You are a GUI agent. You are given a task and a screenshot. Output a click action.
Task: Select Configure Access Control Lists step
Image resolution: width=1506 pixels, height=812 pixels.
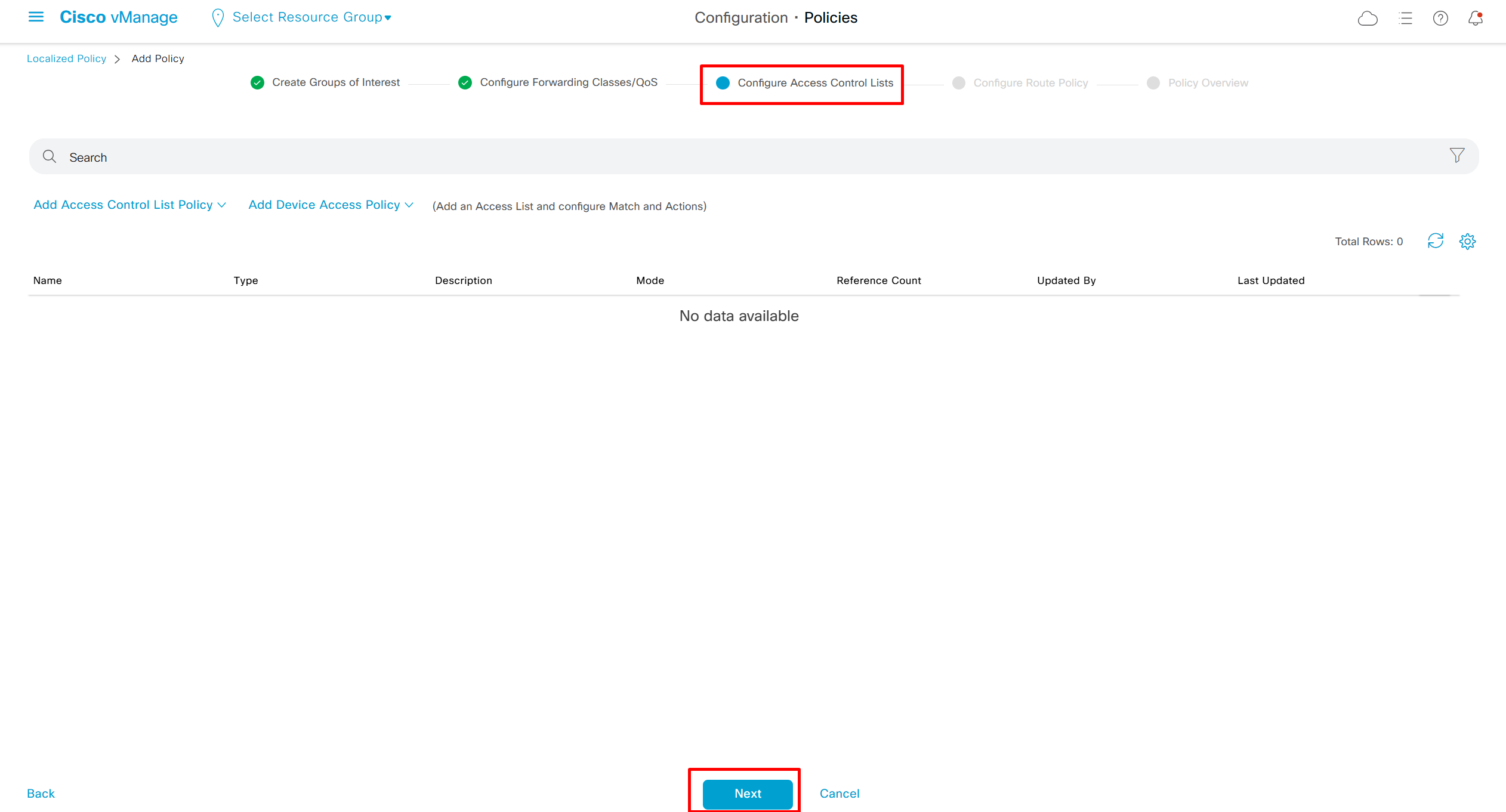(x=814, y=83)
